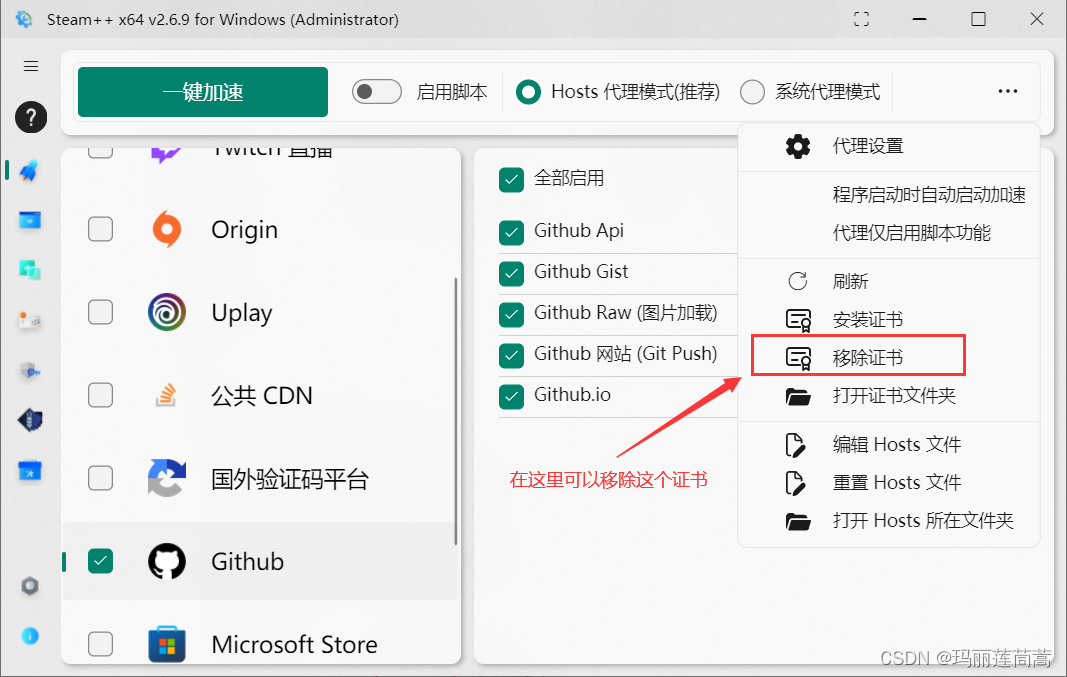Select the Uplay text label
The width and height of the screenshot is (1067, 677).
pyautogui.click(x=242, y=313)
